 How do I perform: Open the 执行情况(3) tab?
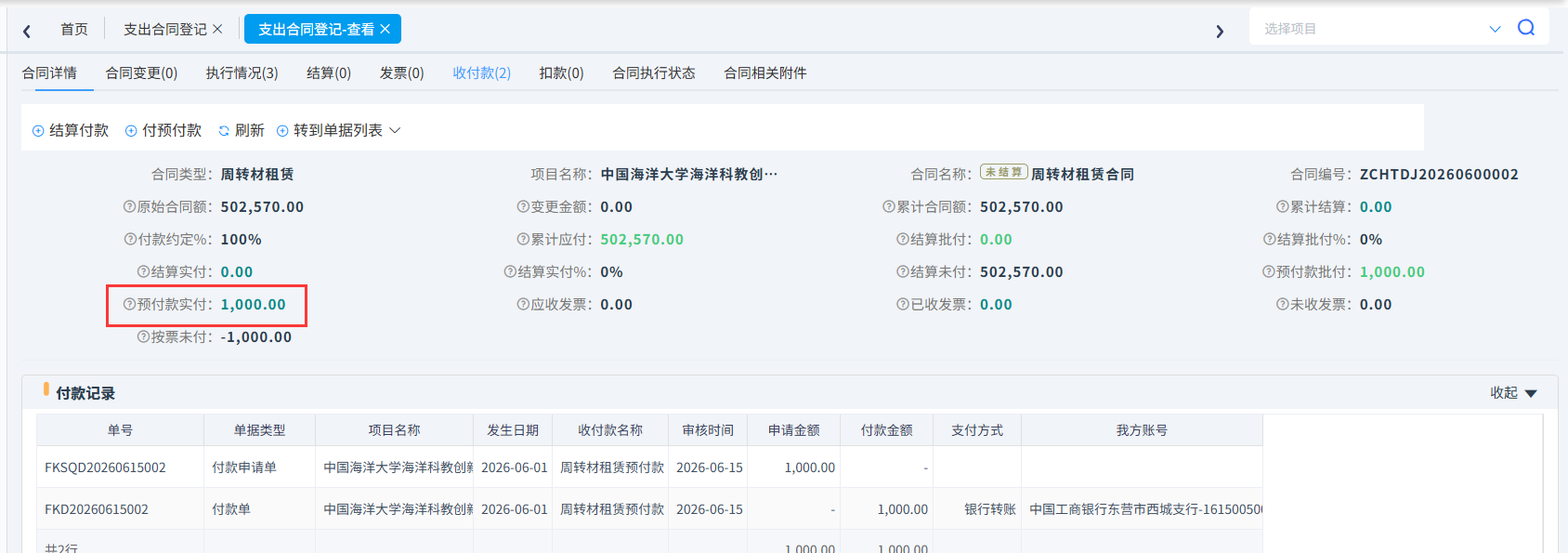click(242, 73)
